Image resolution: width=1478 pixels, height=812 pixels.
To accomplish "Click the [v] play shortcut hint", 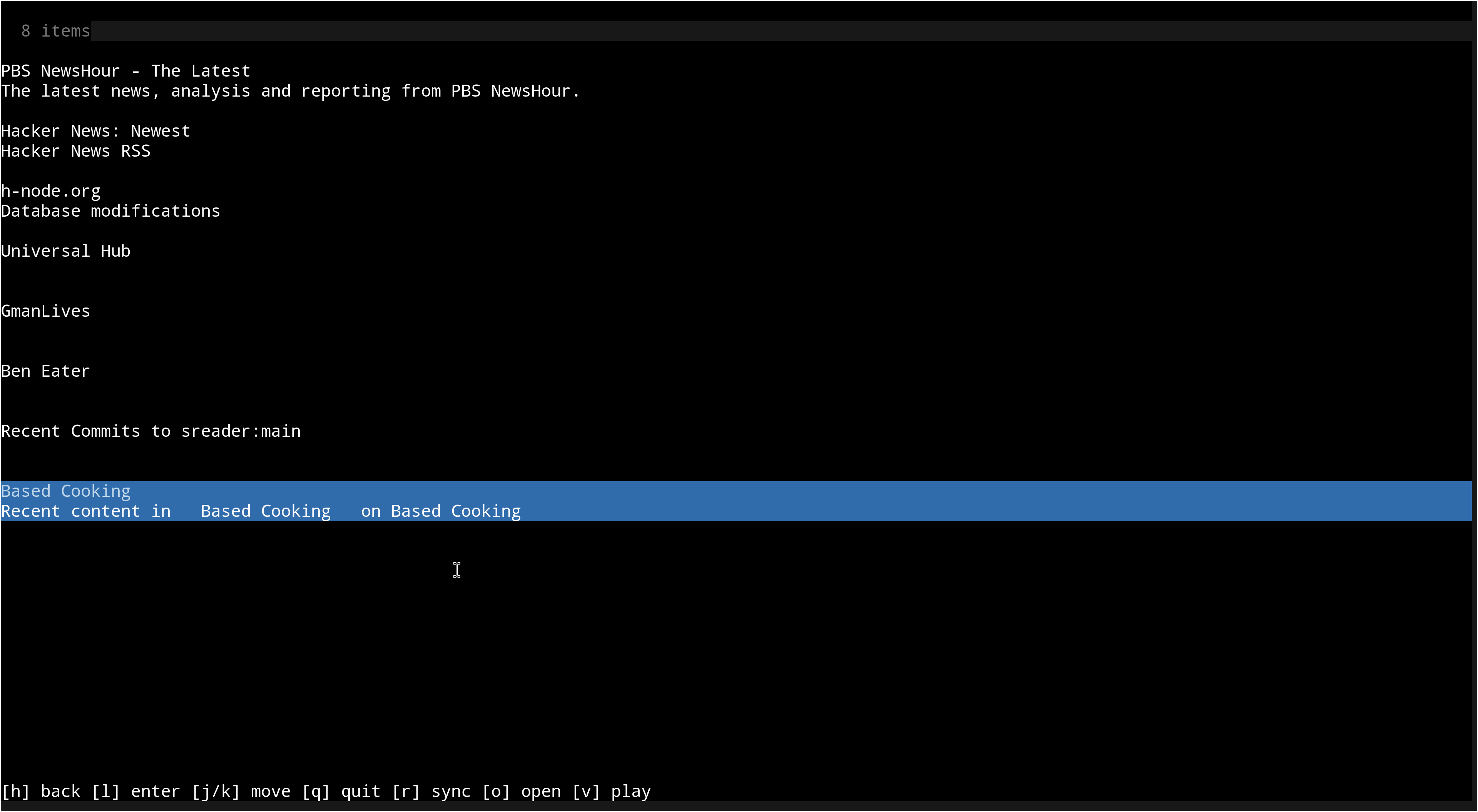I will point(611,791).
